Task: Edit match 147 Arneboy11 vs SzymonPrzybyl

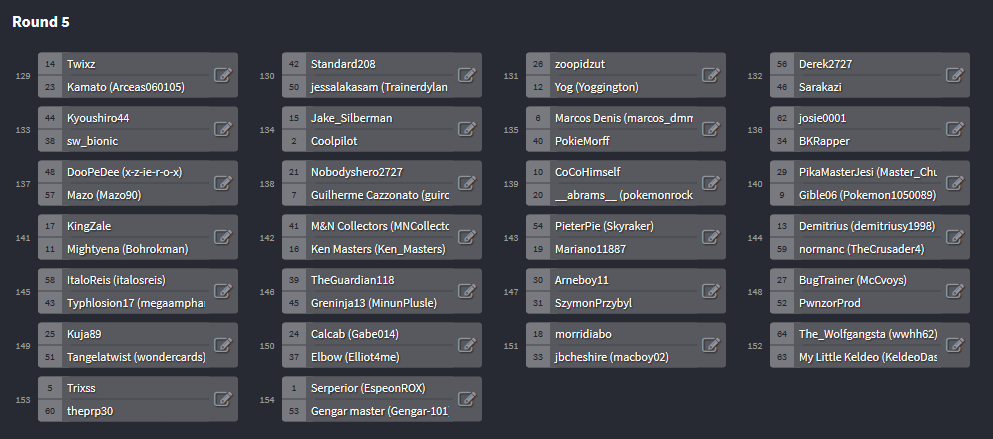Action: point(711,291)
